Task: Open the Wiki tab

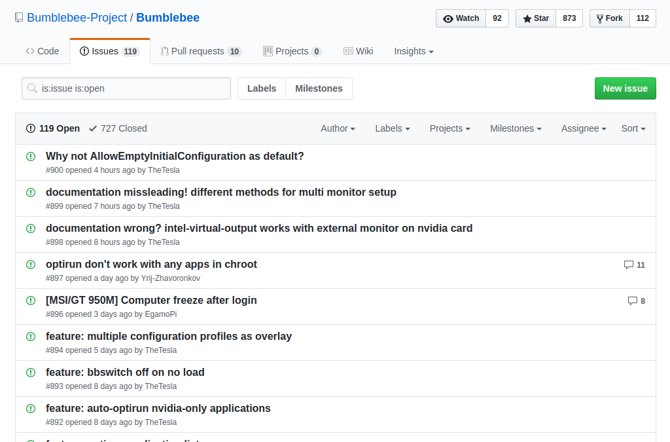Action: point(357,51)
